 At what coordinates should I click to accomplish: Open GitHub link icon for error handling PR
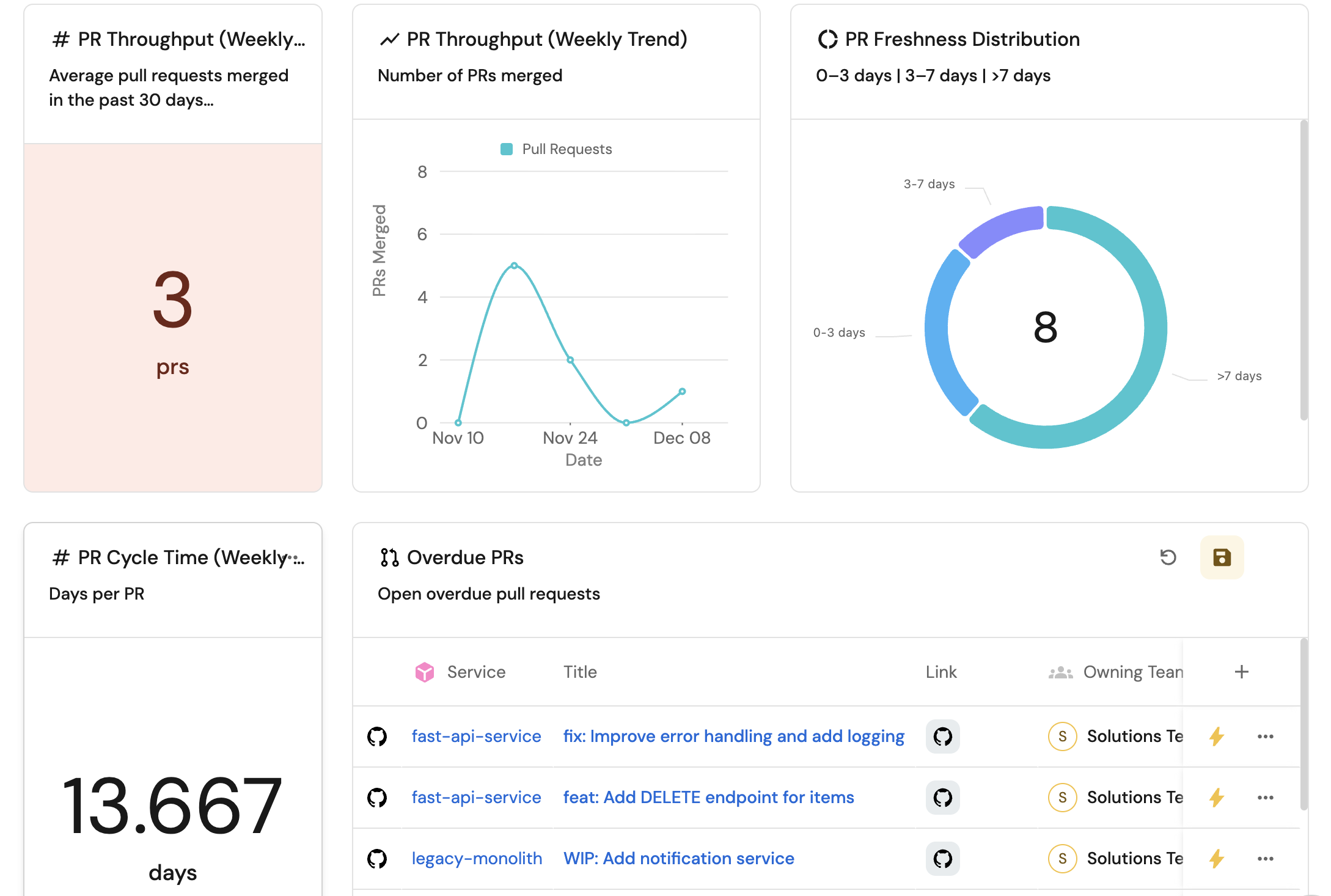(x=942, y=736)
